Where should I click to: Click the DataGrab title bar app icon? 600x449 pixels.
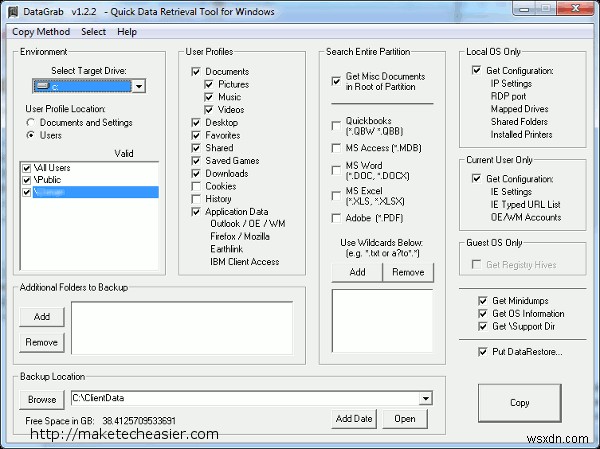(13, 11)
